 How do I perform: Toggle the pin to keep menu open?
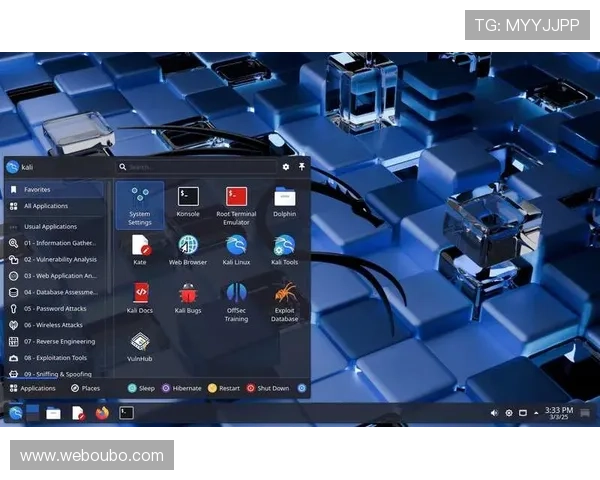[x=302, y=167]
